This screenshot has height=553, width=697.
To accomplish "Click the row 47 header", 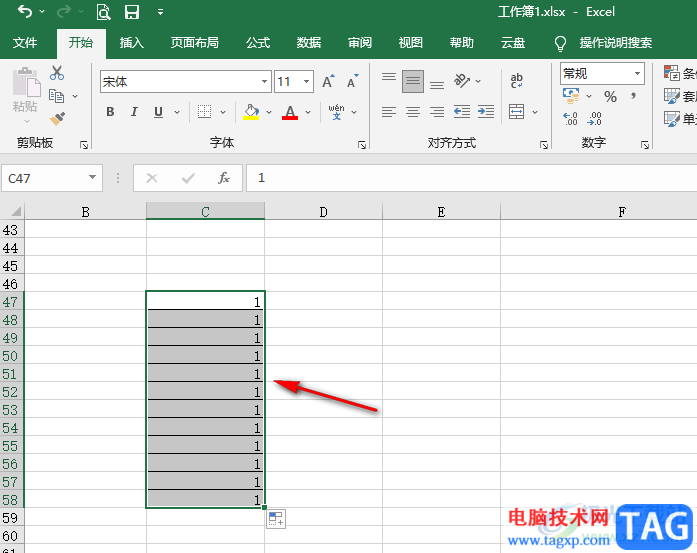I will (12, 302).
